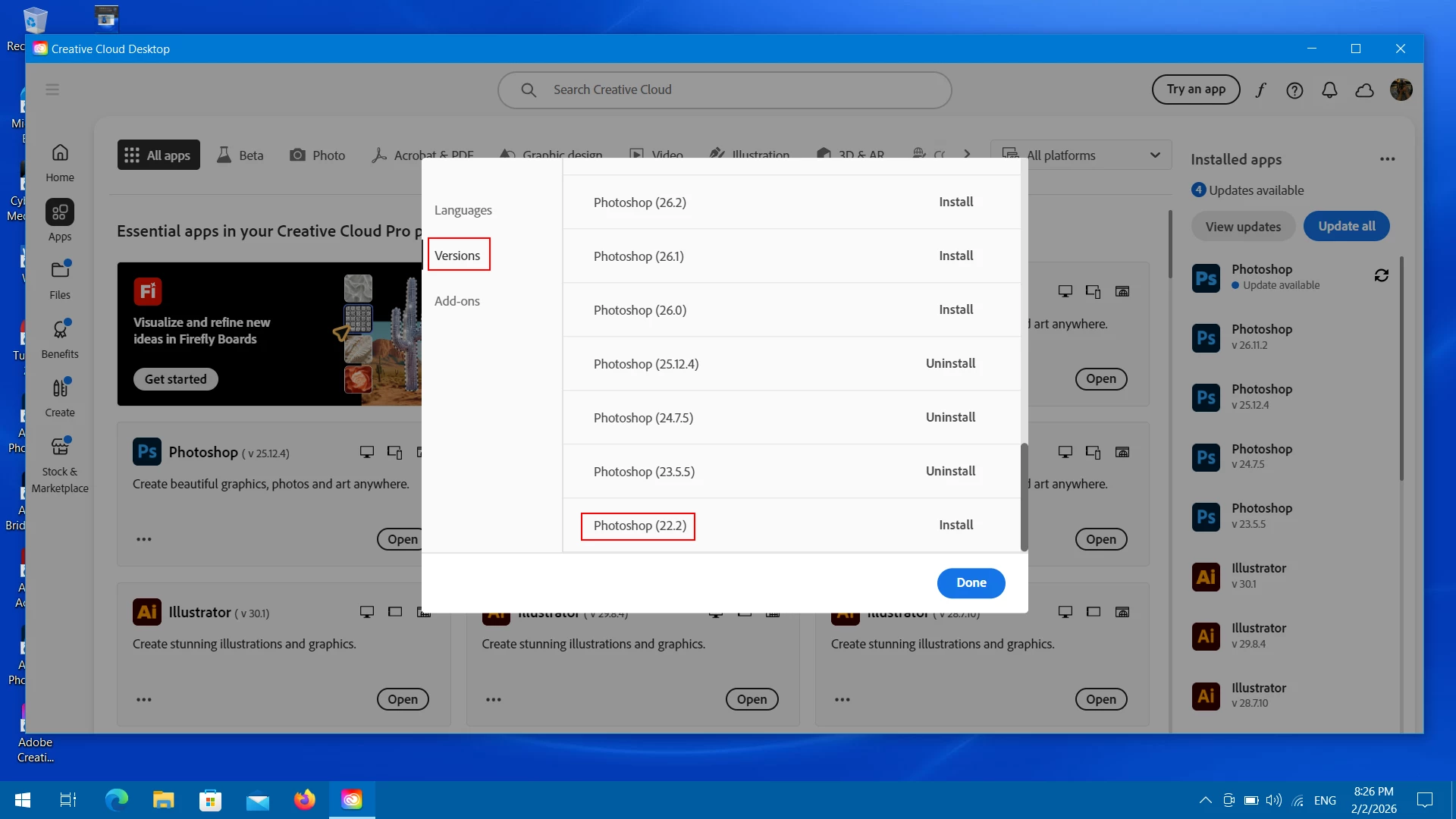Click the versions list scrollbar

1024,497
